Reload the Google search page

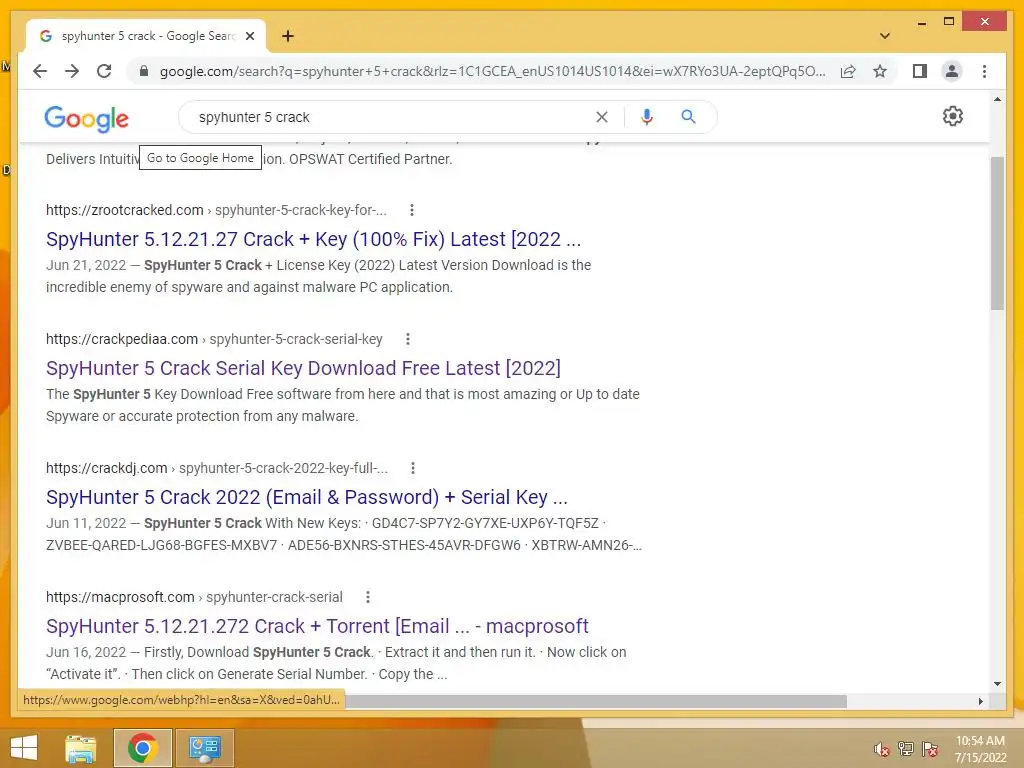pos(104,71)
